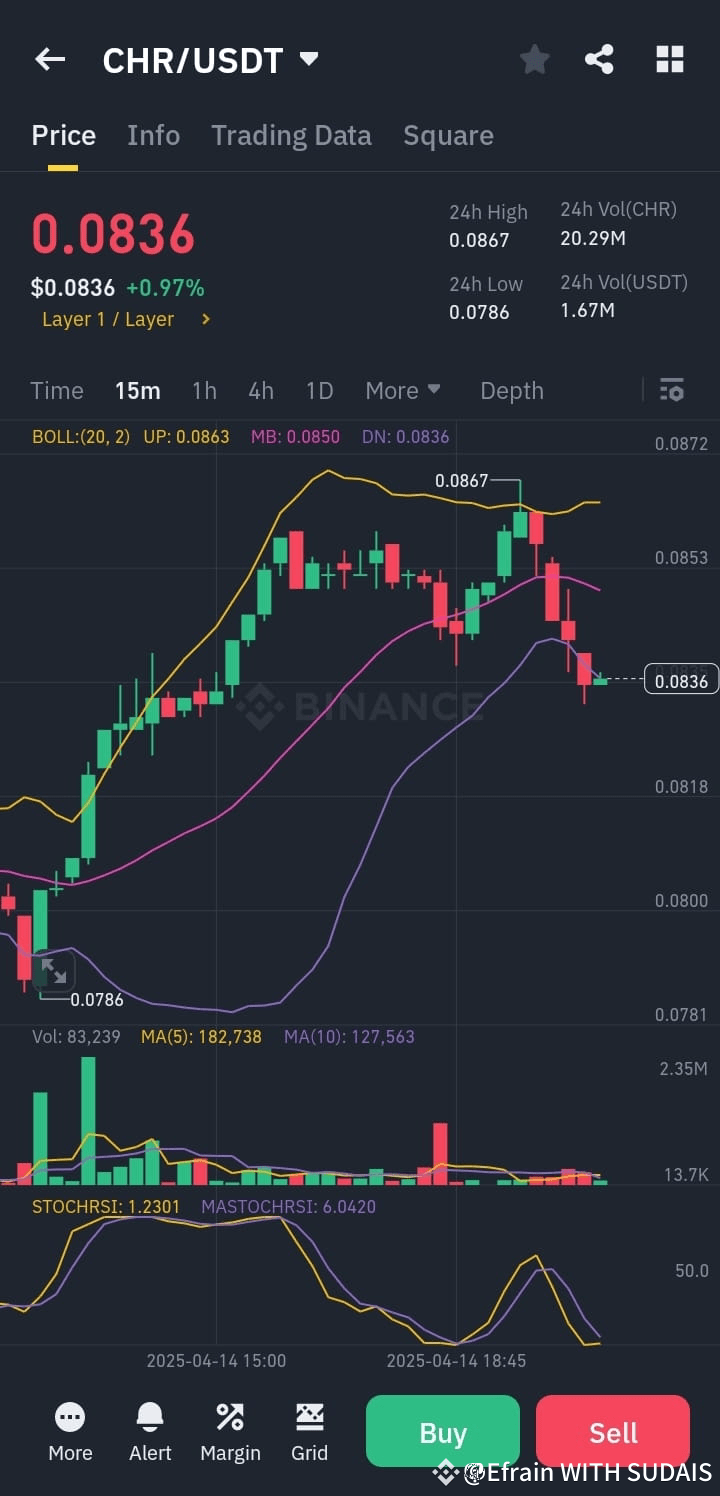Open Grid trading from the bottom bar
The width and height of the screenshot is (720, 1496).
coord(309,1432)
